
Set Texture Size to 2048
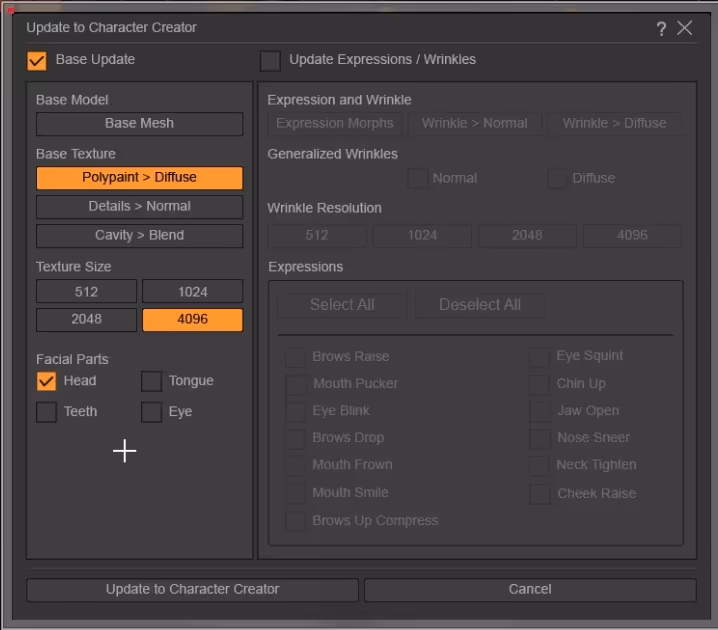[x=86, y=319]
